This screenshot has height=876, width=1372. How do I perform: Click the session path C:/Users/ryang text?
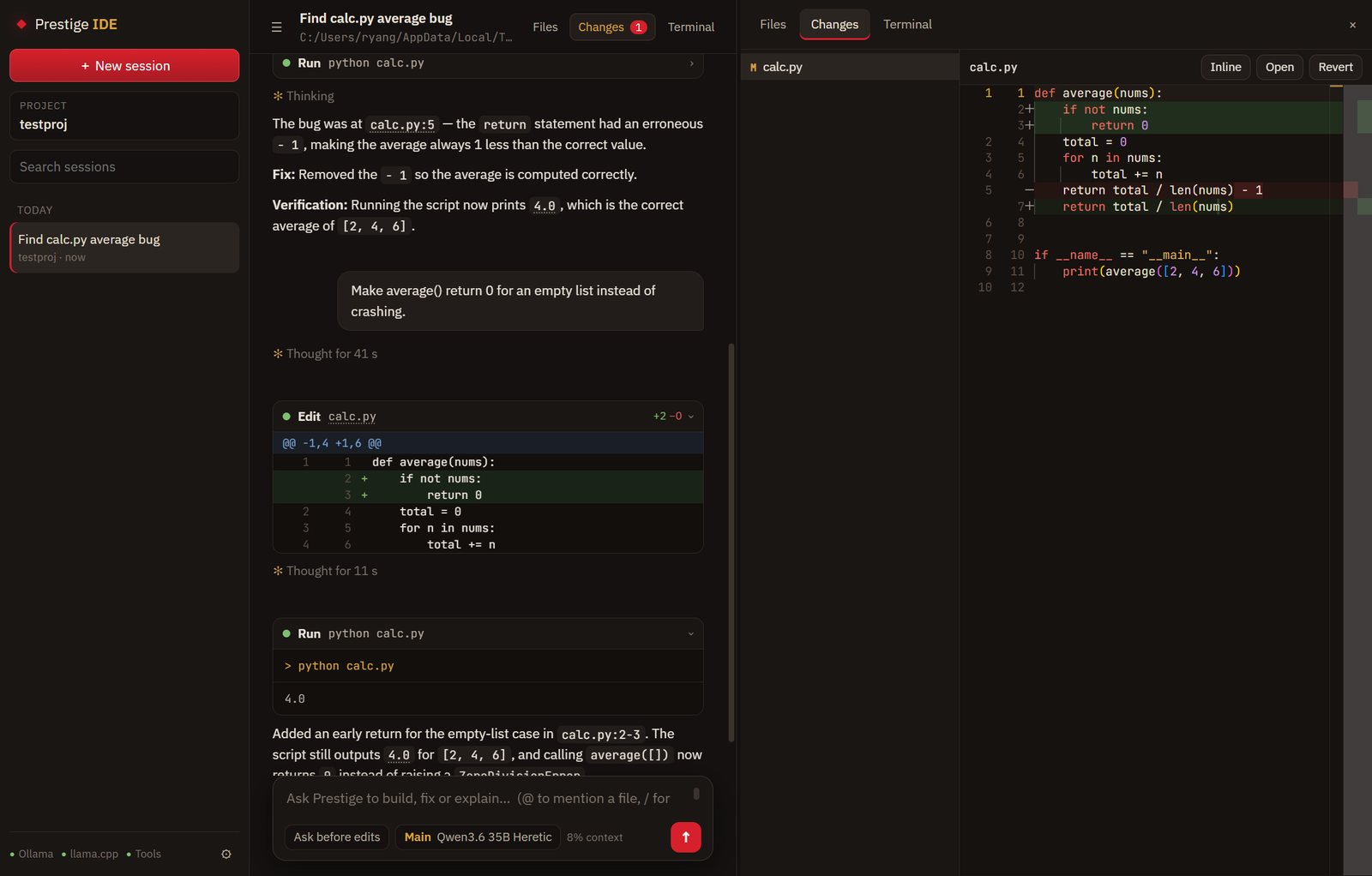(406, 38)
